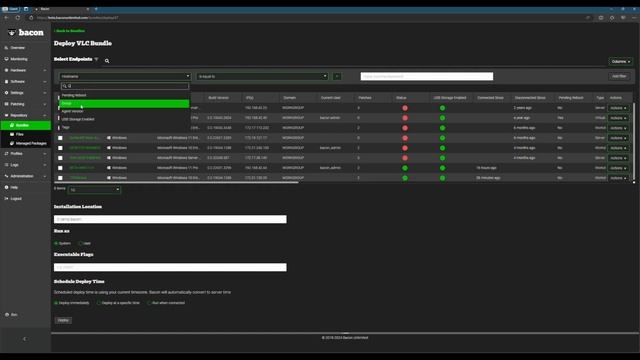Image resolution: width=640 pixels, height=360 pixels.
Task: Click the filter value text field
Action: pyautogui.click(x=427, y=76)
